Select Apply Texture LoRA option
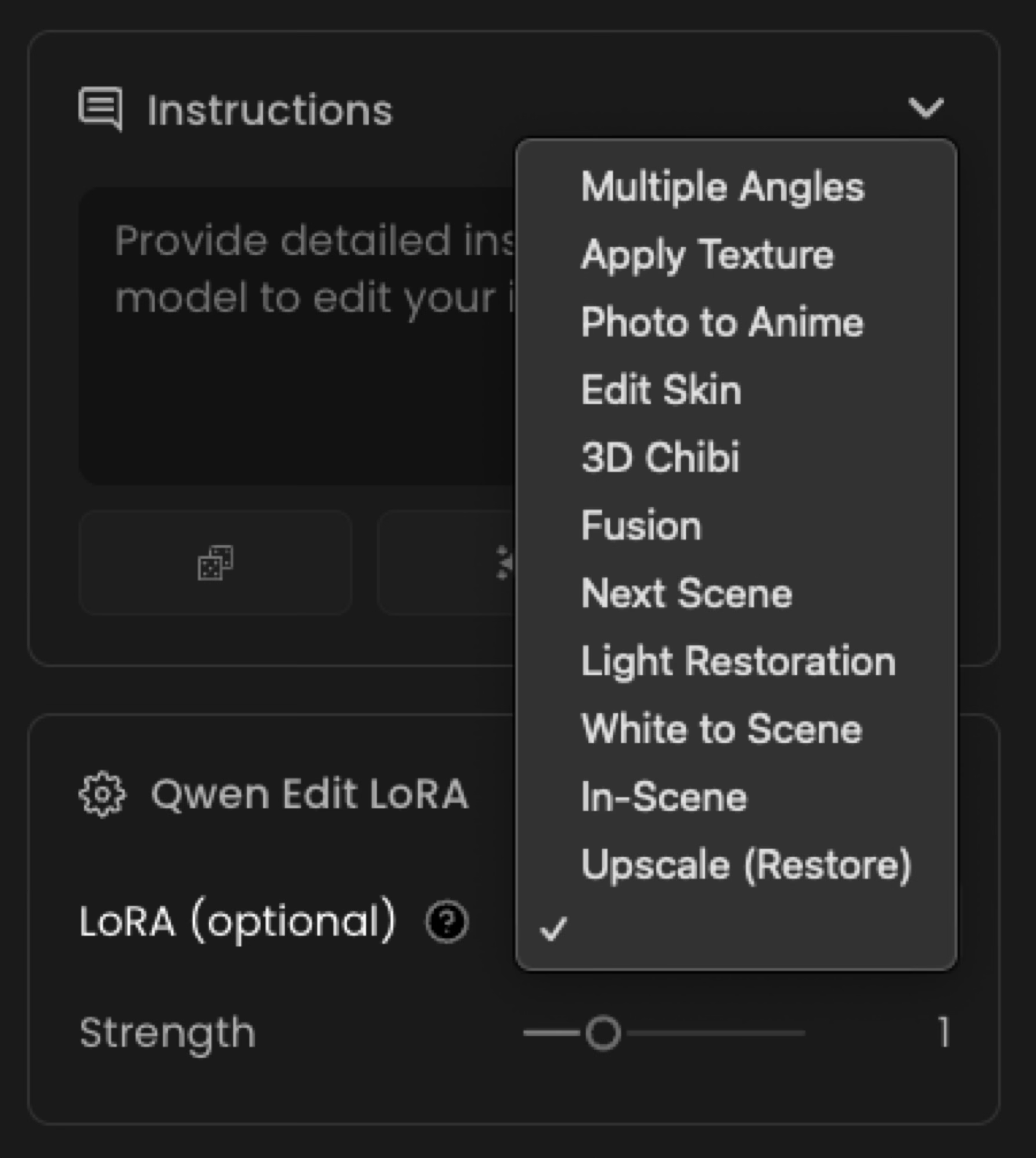This screenshot has width=1036, height=1158. [x=707, y=255]
